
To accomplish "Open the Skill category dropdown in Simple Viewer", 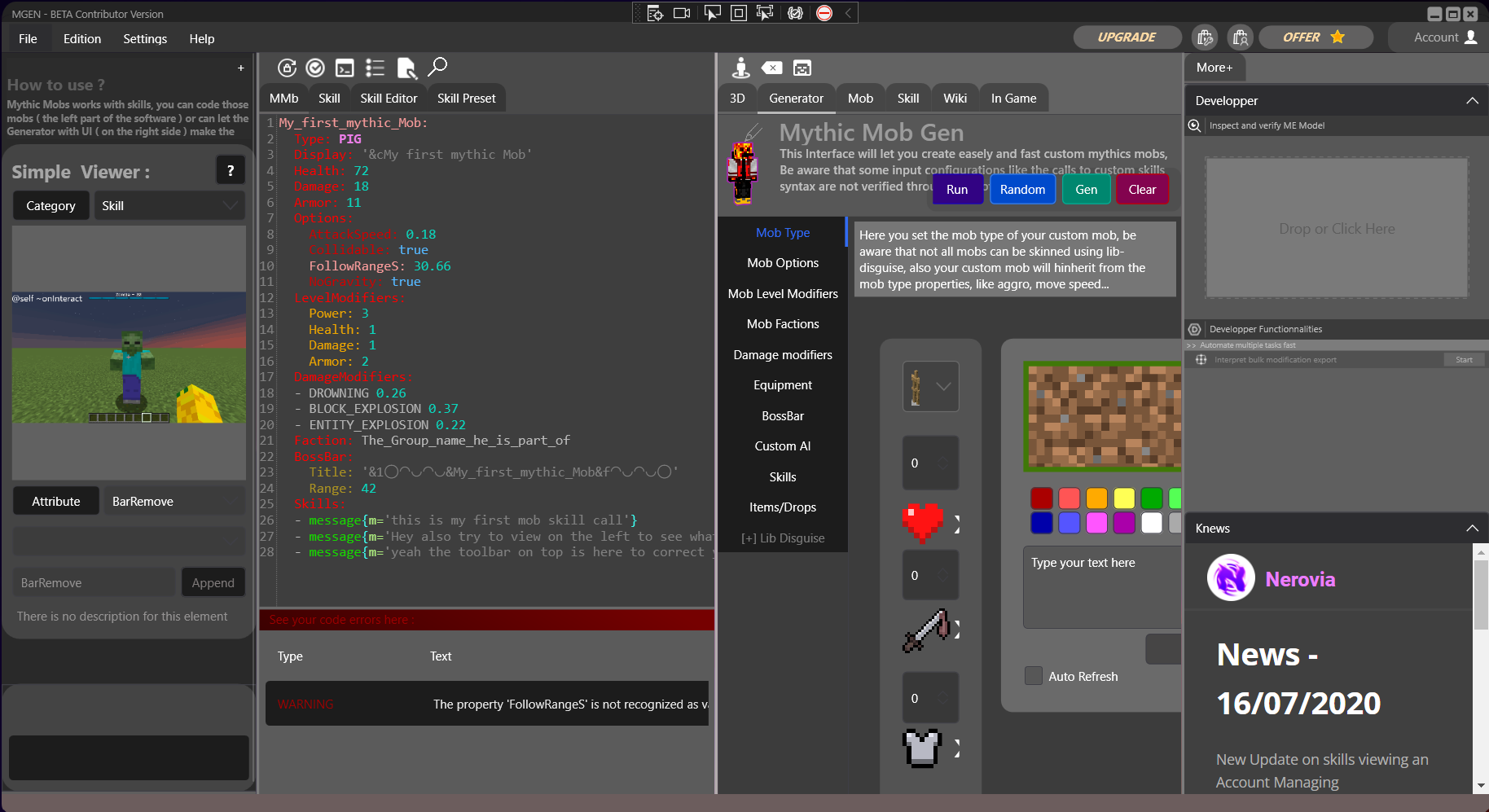I will pyautogui.click(x=169, y=206).
